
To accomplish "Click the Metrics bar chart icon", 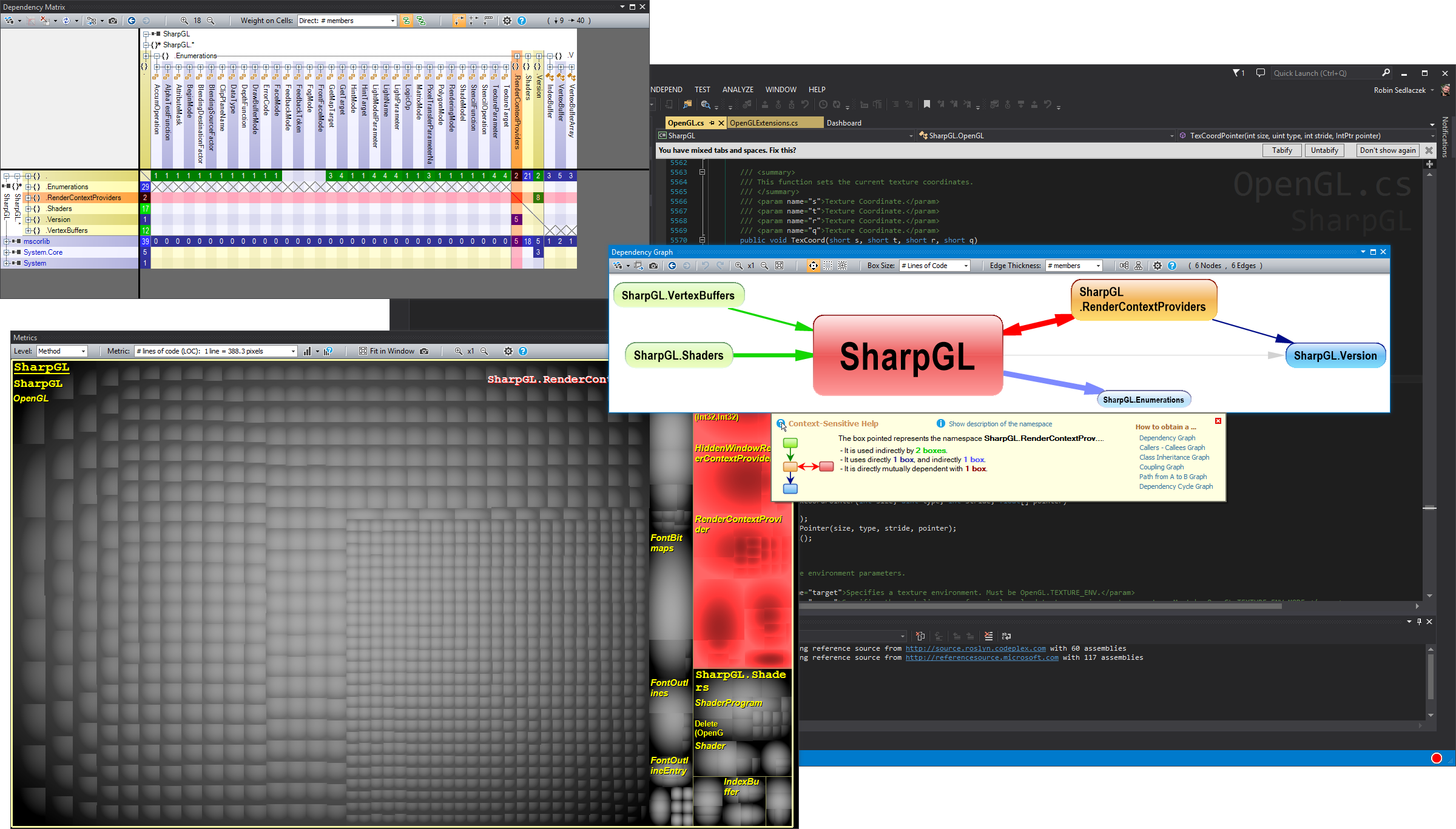I will [x=307, y=351].
